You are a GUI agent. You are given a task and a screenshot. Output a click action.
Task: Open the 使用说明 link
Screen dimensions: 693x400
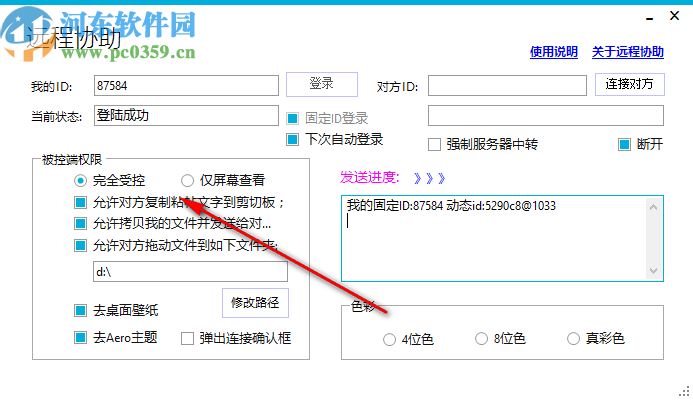554,52
